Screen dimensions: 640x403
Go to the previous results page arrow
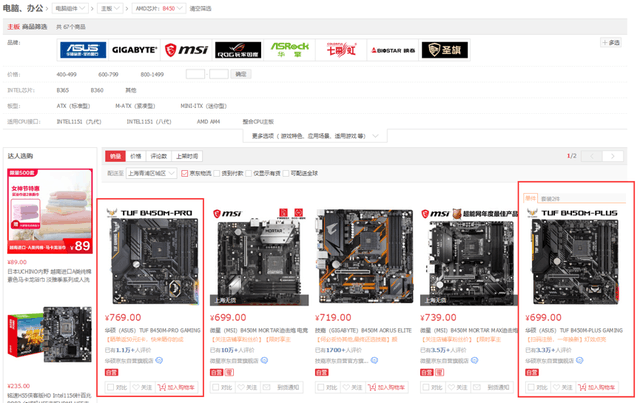pyautogui.click(x=591, y=156)
